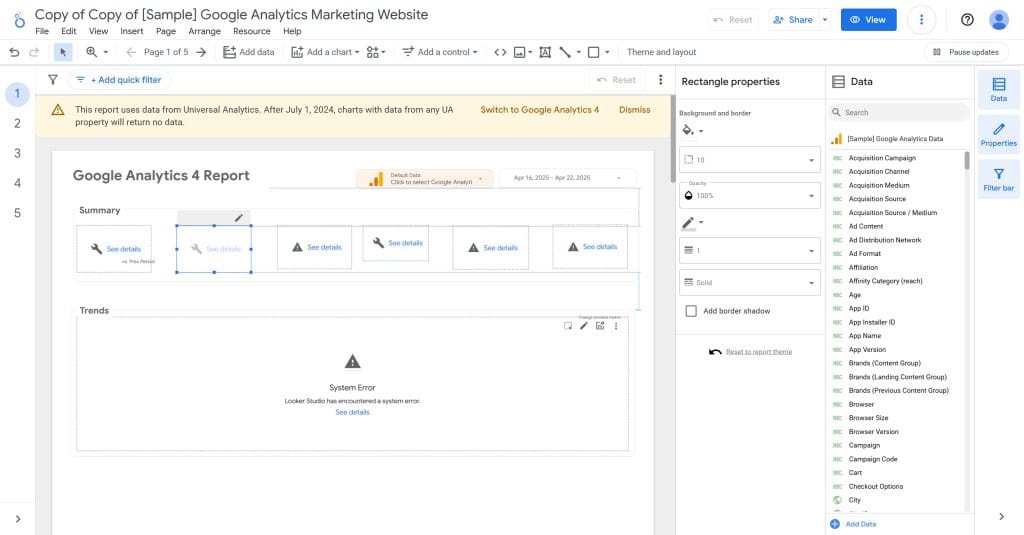The image size is (1024, 535).
Task: Switch to the Properties side tab
Action: tap(999, 135)
